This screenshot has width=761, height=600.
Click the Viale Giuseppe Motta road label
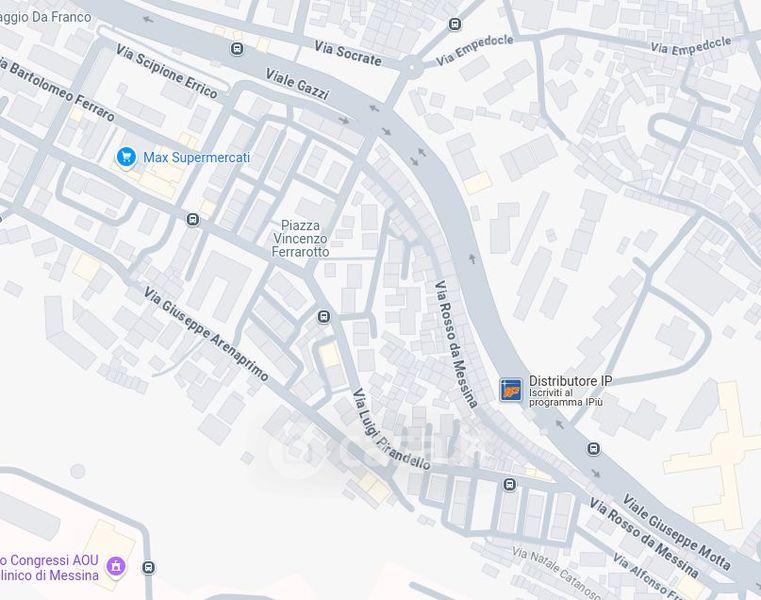pyautogui.click(x=677, y=532)
